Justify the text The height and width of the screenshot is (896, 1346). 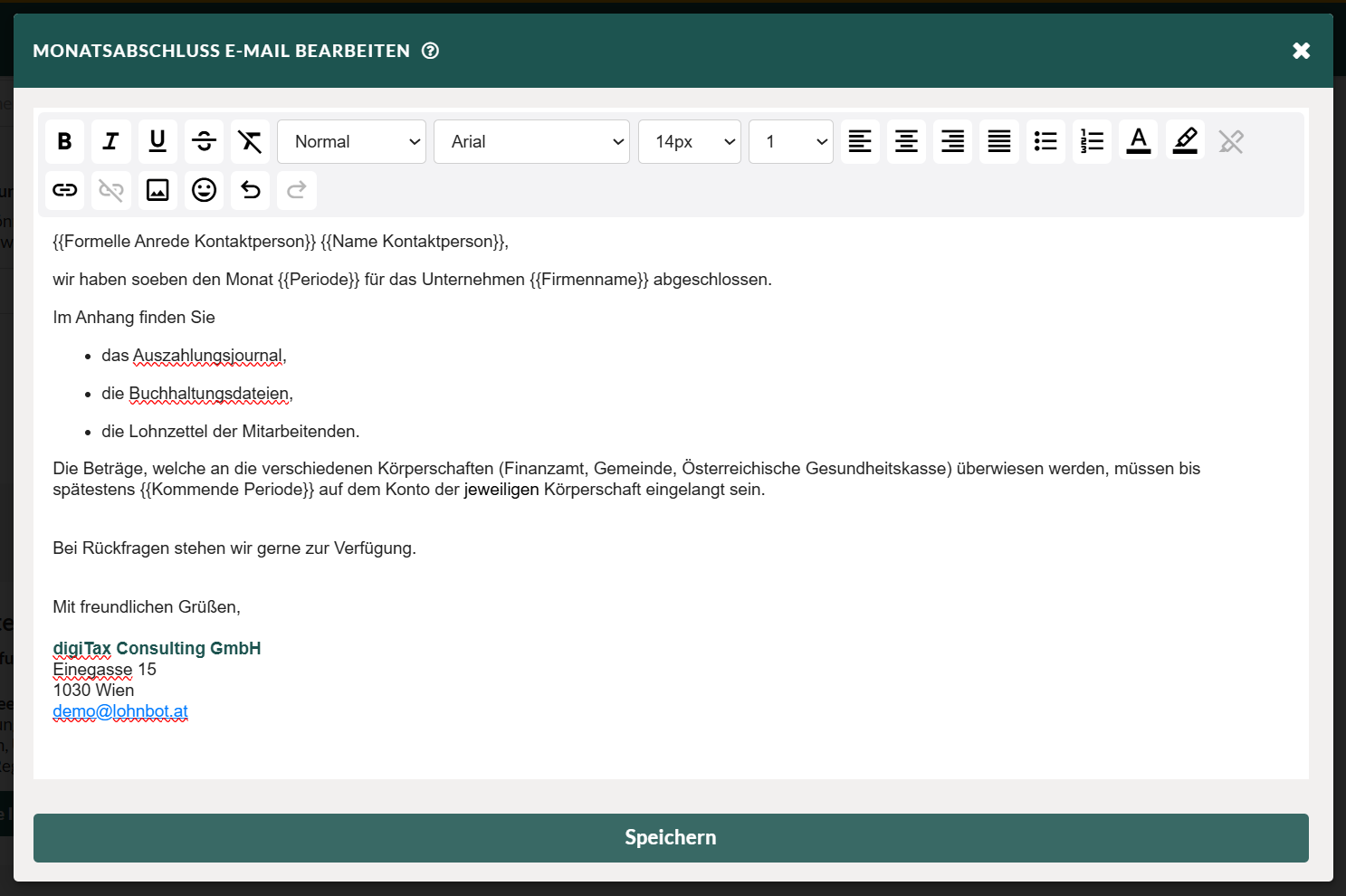point(999,141)
